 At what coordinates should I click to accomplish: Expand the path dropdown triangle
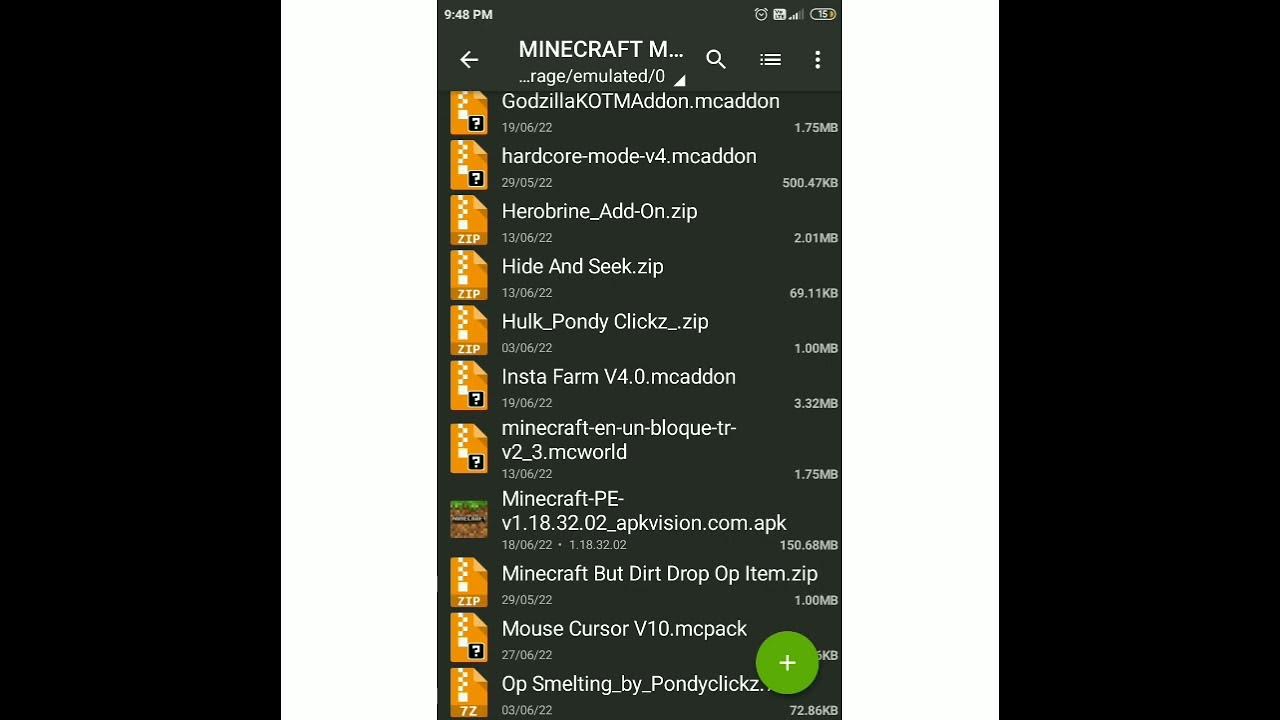(x=680, y=80)
